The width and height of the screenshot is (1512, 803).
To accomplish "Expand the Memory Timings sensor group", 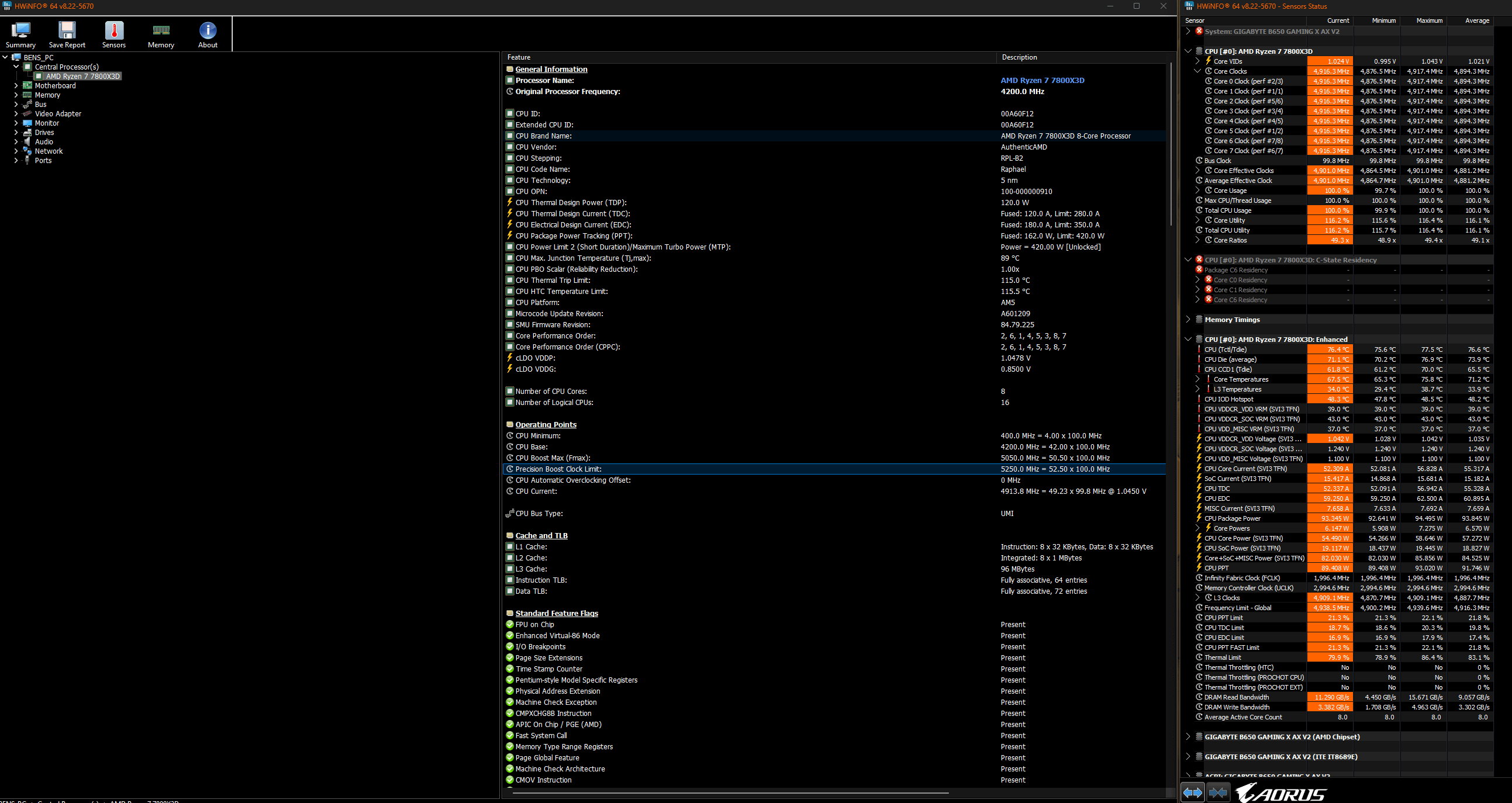I will pos(1188,320).
